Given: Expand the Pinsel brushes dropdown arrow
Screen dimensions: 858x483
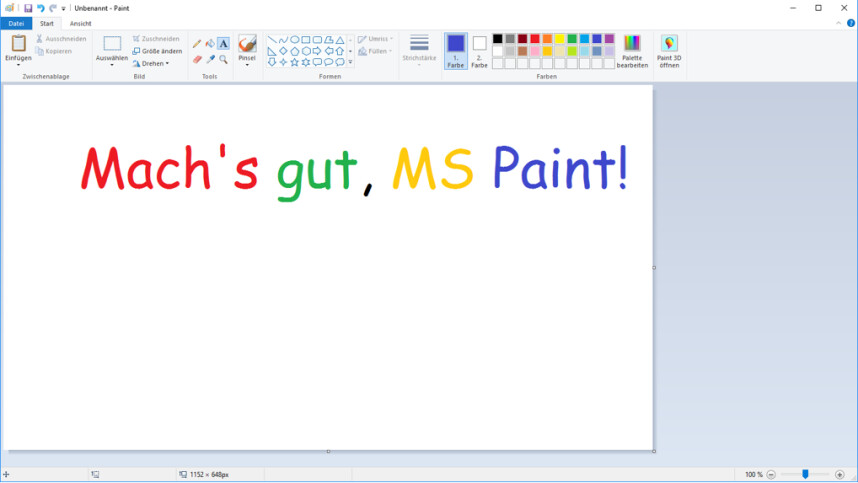Looking at the screenshot, I should 247,65.
